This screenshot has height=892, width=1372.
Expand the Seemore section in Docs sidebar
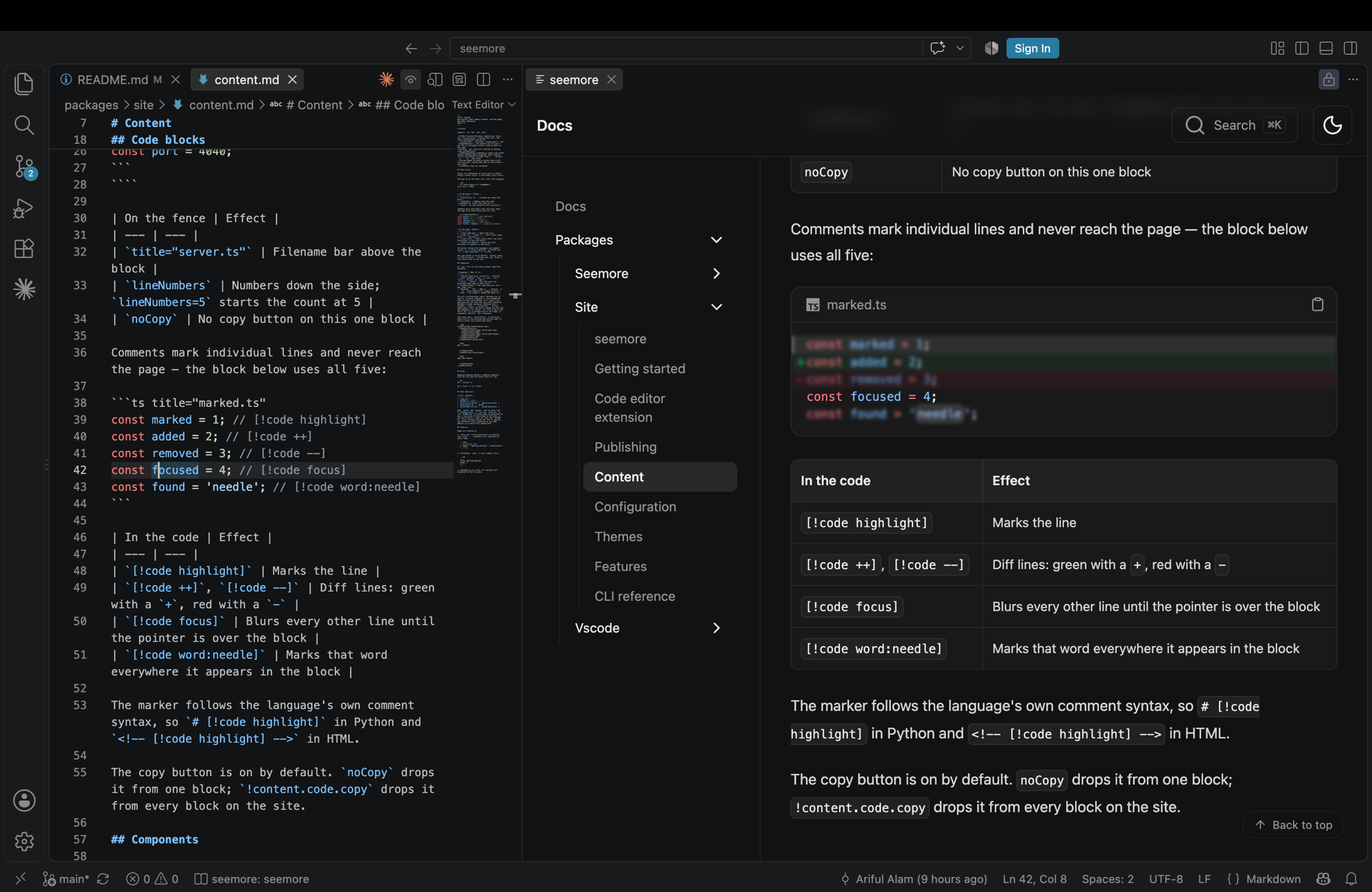coord(716,274)
